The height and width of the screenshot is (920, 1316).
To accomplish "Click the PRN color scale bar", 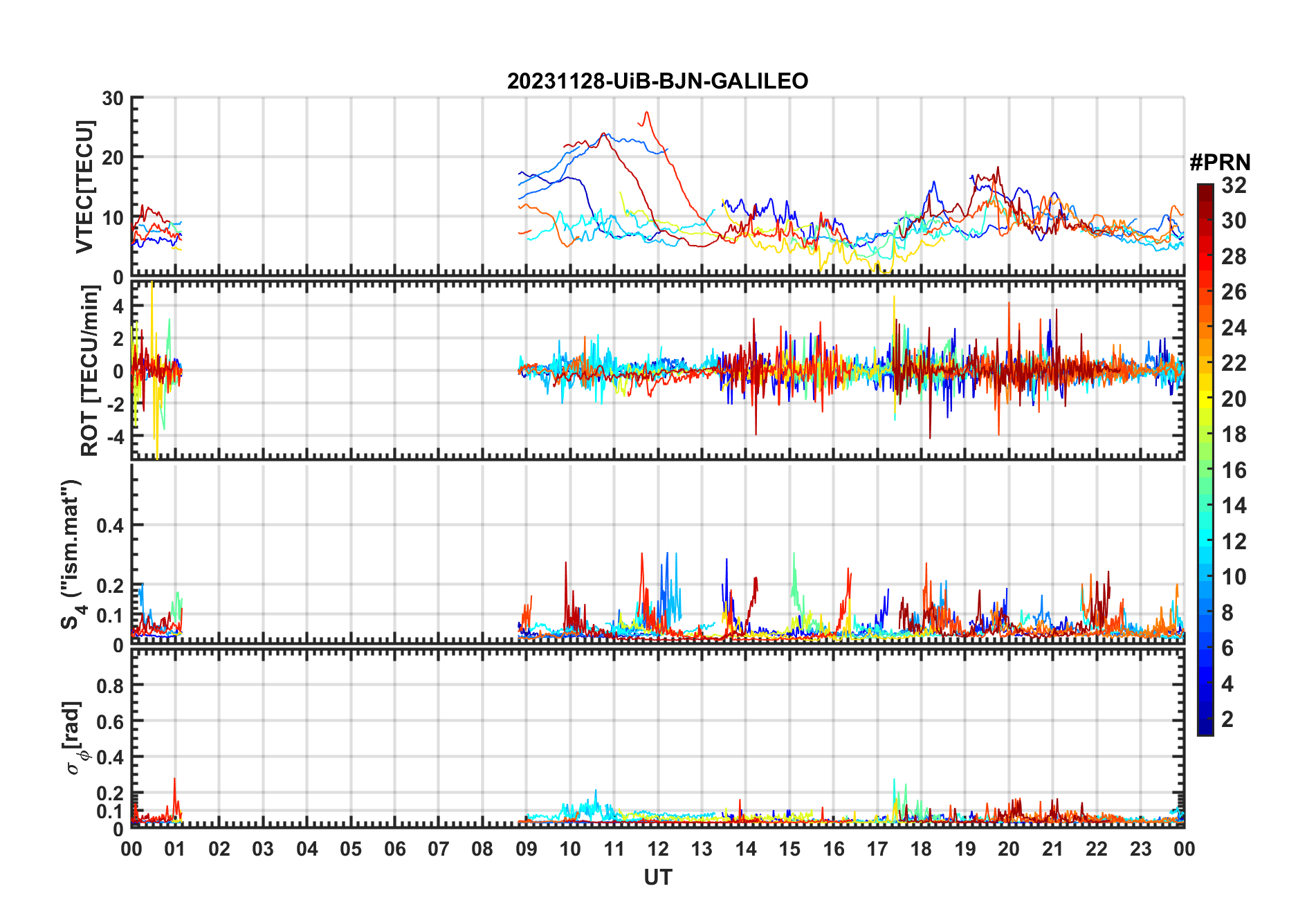I will pos(1205,459).
